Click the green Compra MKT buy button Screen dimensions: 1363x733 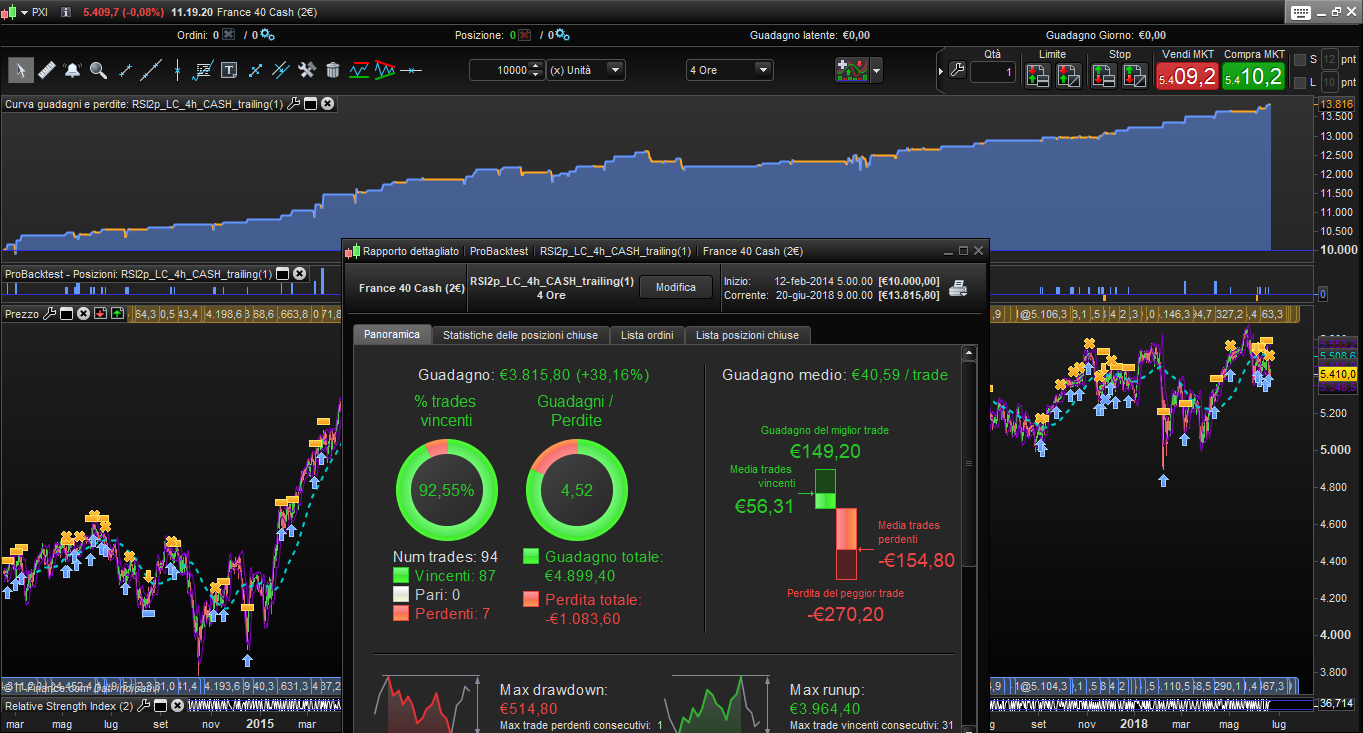pyautogui.click(x=1253, y=75)
